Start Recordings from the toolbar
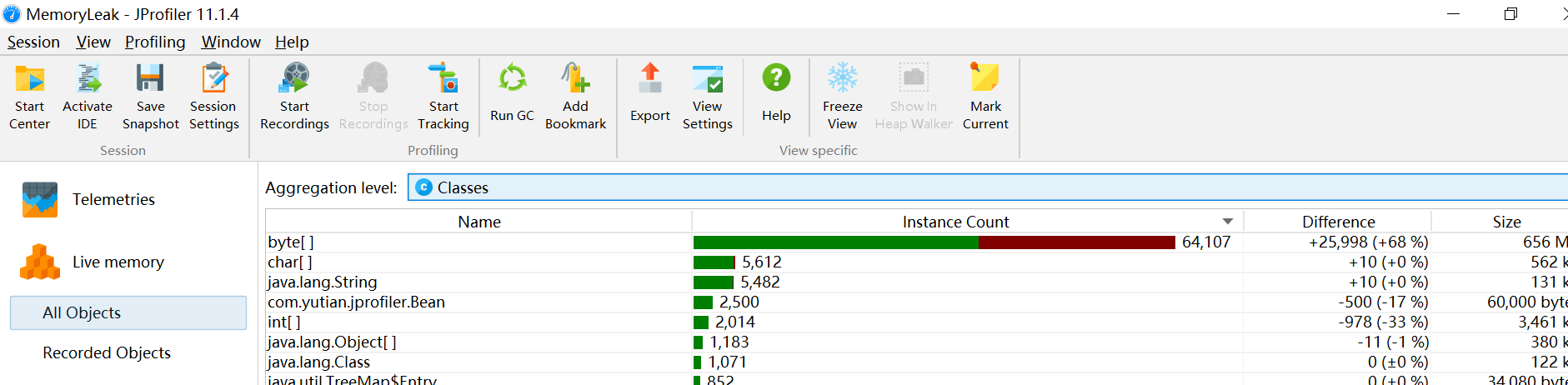Screen dimensions: 1568x385 tap(294, 97)
